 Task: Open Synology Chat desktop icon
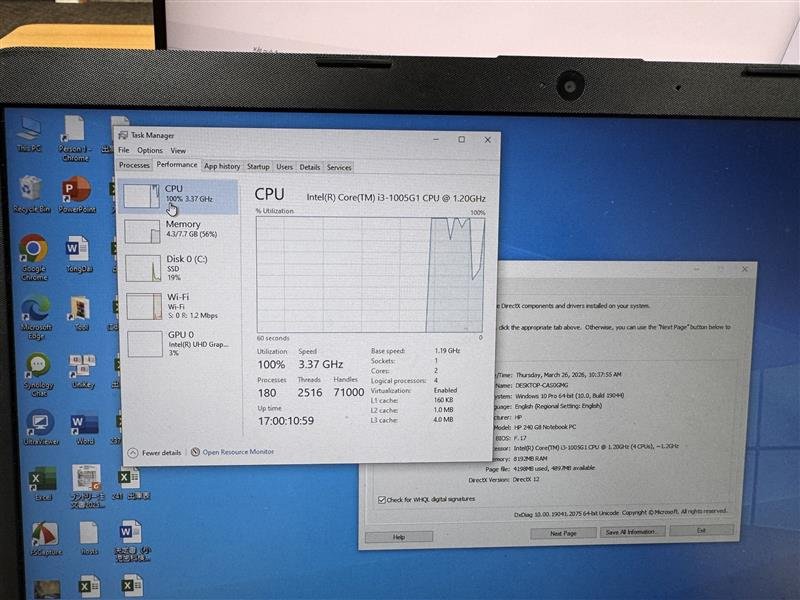(x=38, y=374)
